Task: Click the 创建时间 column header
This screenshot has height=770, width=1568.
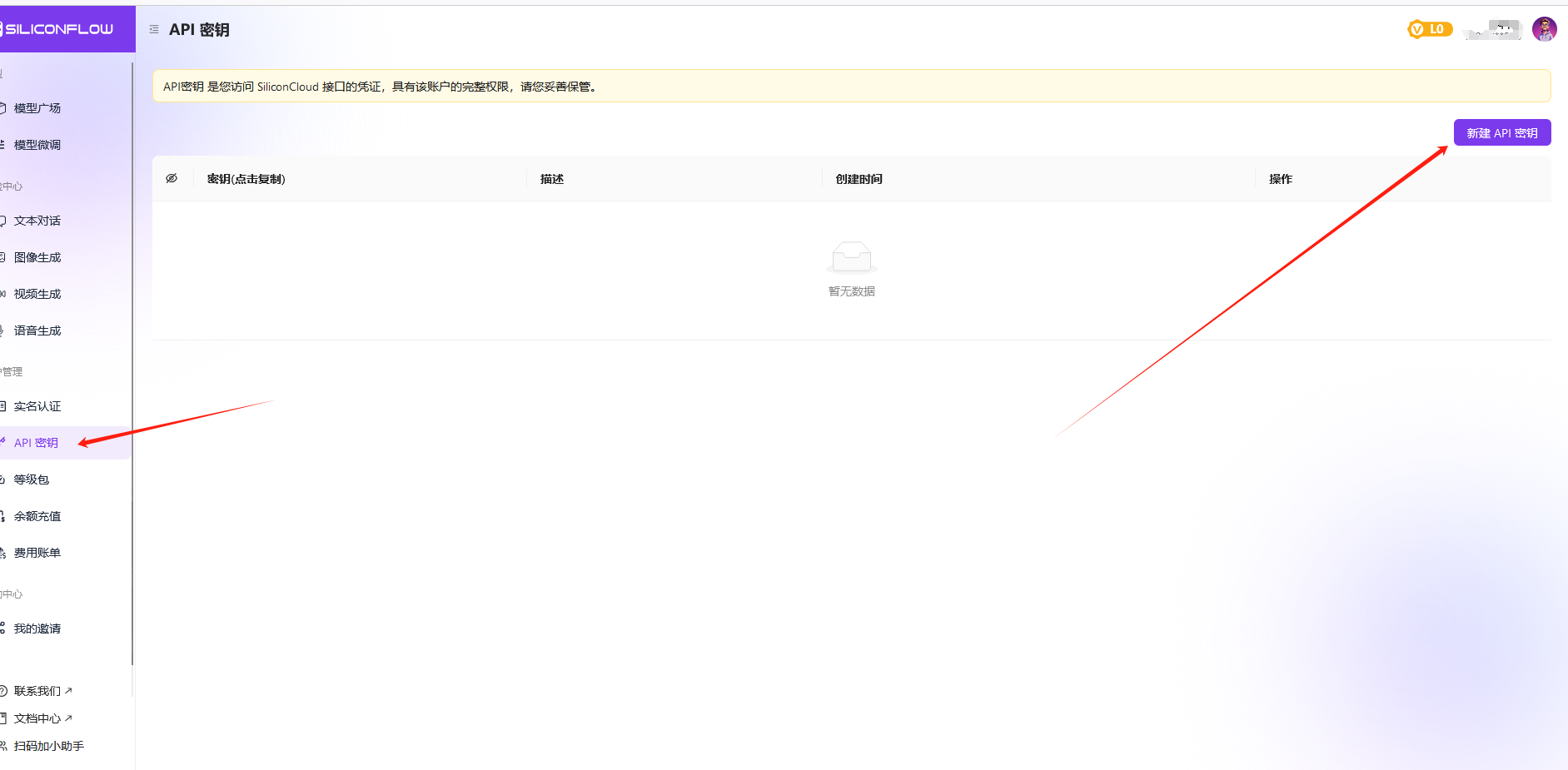Action: pos(859,179)
